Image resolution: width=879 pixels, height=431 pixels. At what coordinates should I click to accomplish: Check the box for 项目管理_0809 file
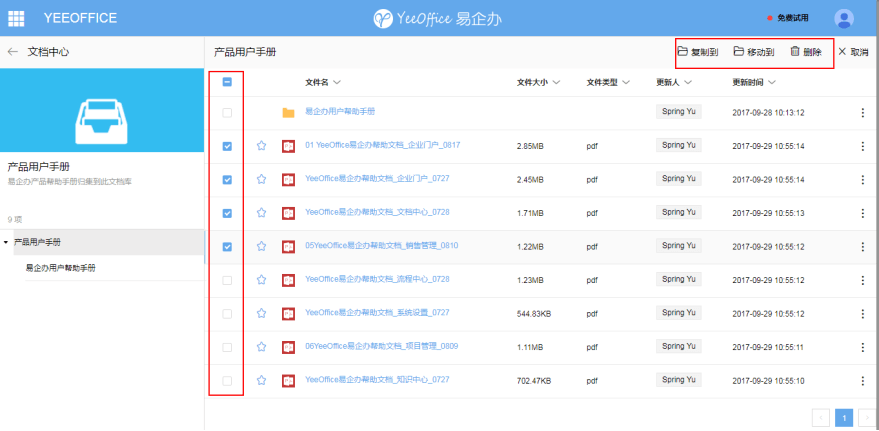click(227, 347)
